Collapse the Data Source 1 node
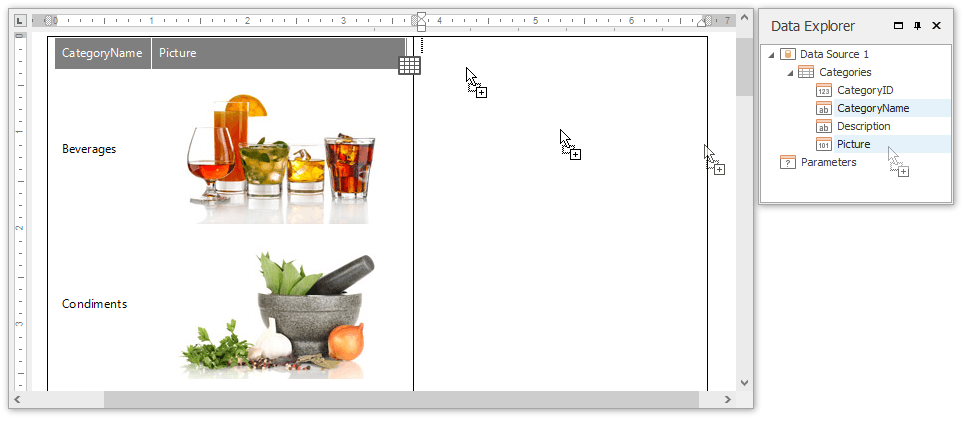Screen dimensions: 965x421 [770, 54]
